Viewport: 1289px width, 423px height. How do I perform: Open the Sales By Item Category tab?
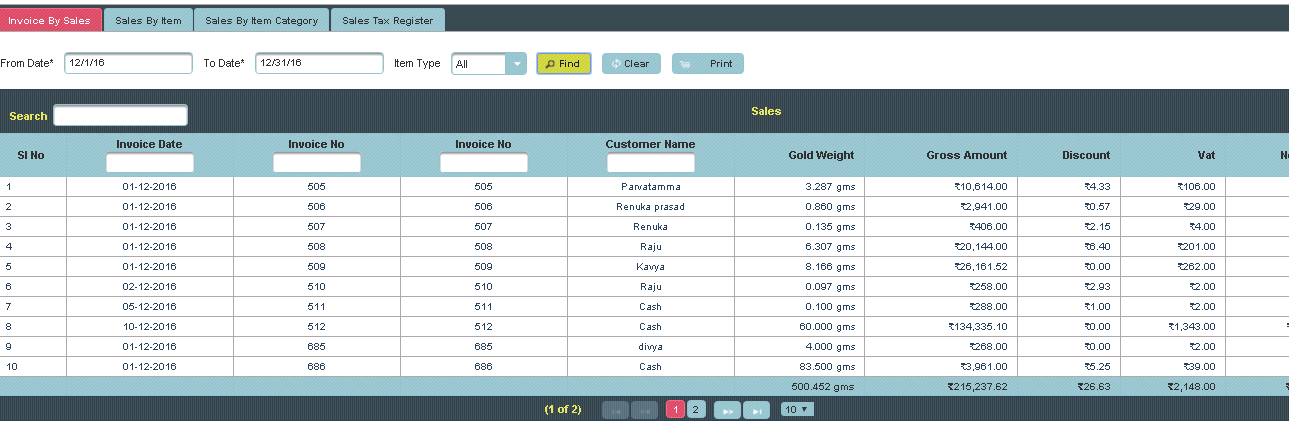coord(261,21)
